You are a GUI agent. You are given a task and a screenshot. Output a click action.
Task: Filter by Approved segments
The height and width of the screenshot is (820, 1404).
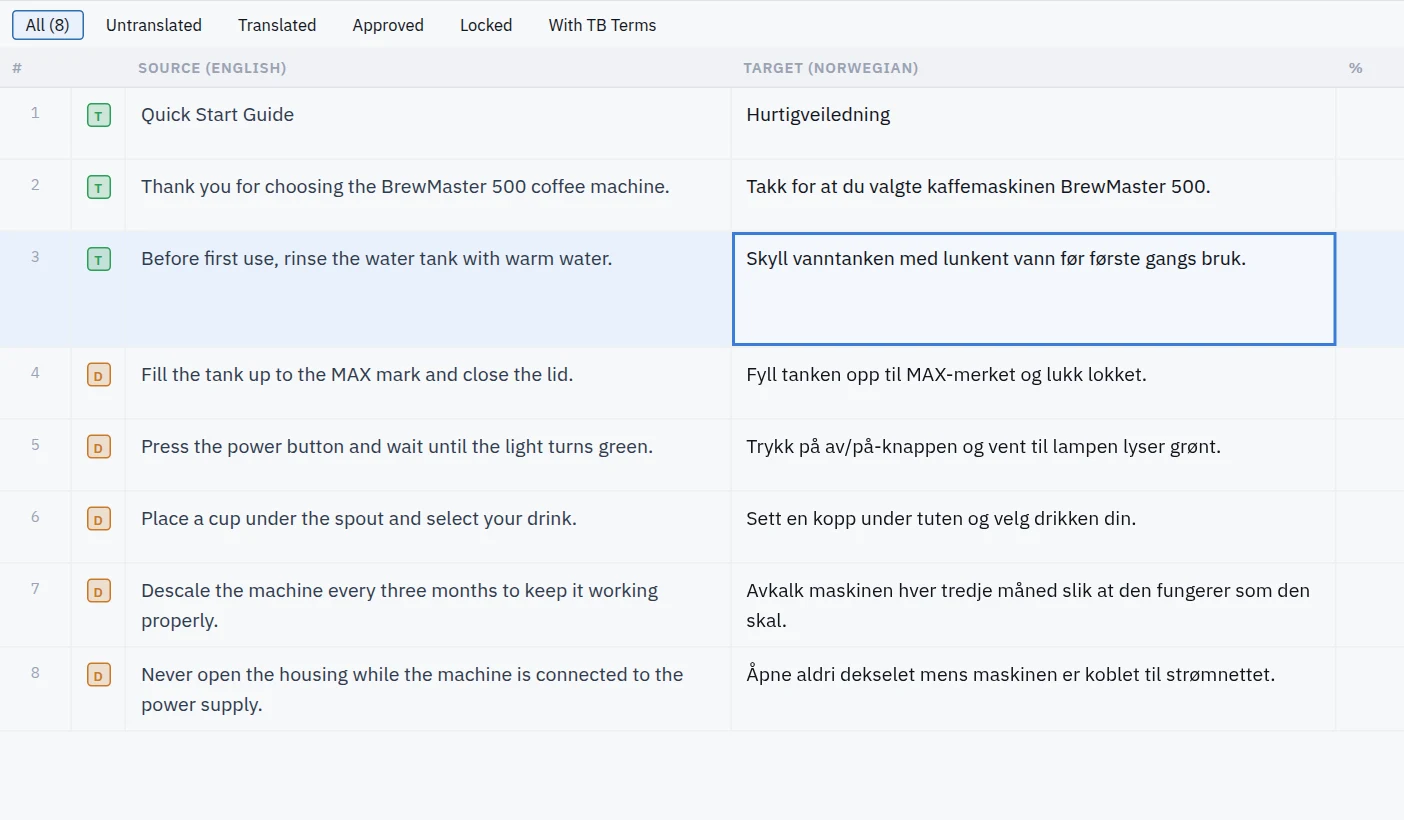[x=388, y=25]
